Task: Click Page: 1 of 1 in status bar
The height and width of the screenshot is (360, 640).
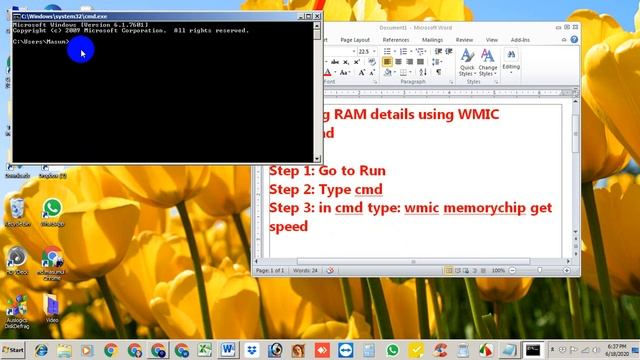Action: tap(270, 271)
